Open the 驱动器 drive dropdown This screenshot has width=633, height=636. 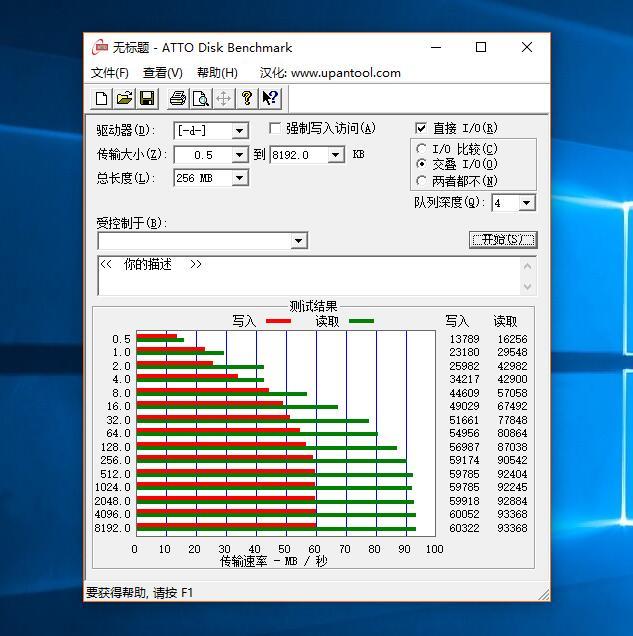tap(240, 131)
